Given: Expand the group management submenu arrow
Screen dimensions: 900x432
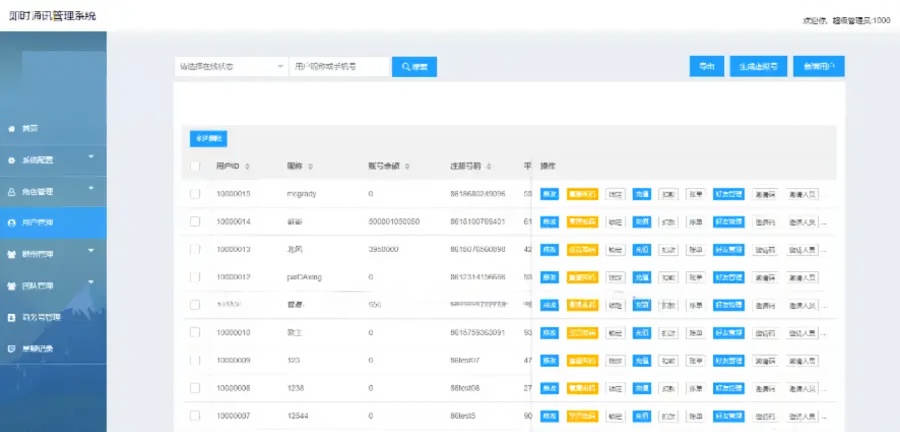Looking at the screenshot, I should pyautogui.click(x=91, y=251).
